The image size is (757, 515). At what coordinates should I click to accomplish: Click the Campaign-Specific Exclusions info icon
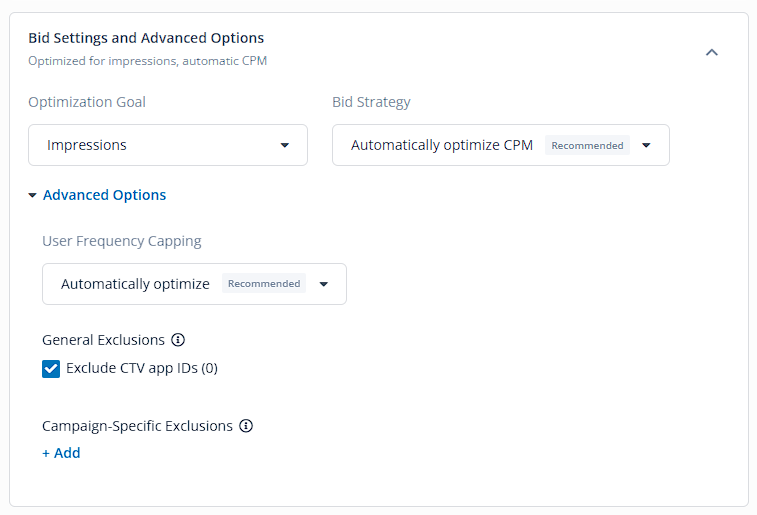[246, 426]
